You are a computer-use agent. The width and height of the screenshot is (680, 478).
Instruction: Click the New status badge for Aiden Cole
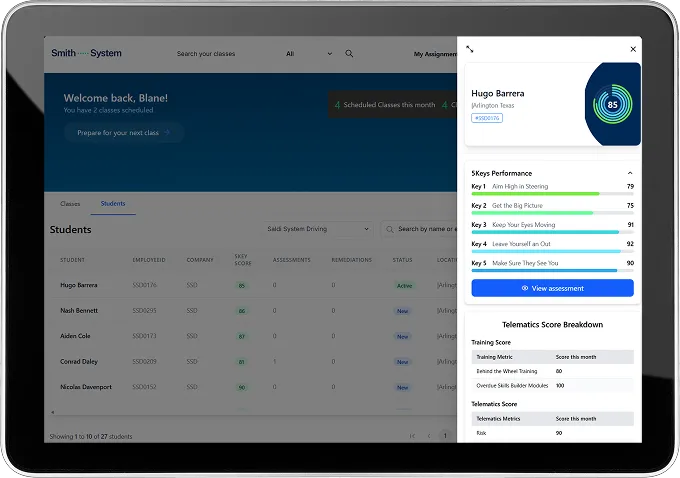402,336
